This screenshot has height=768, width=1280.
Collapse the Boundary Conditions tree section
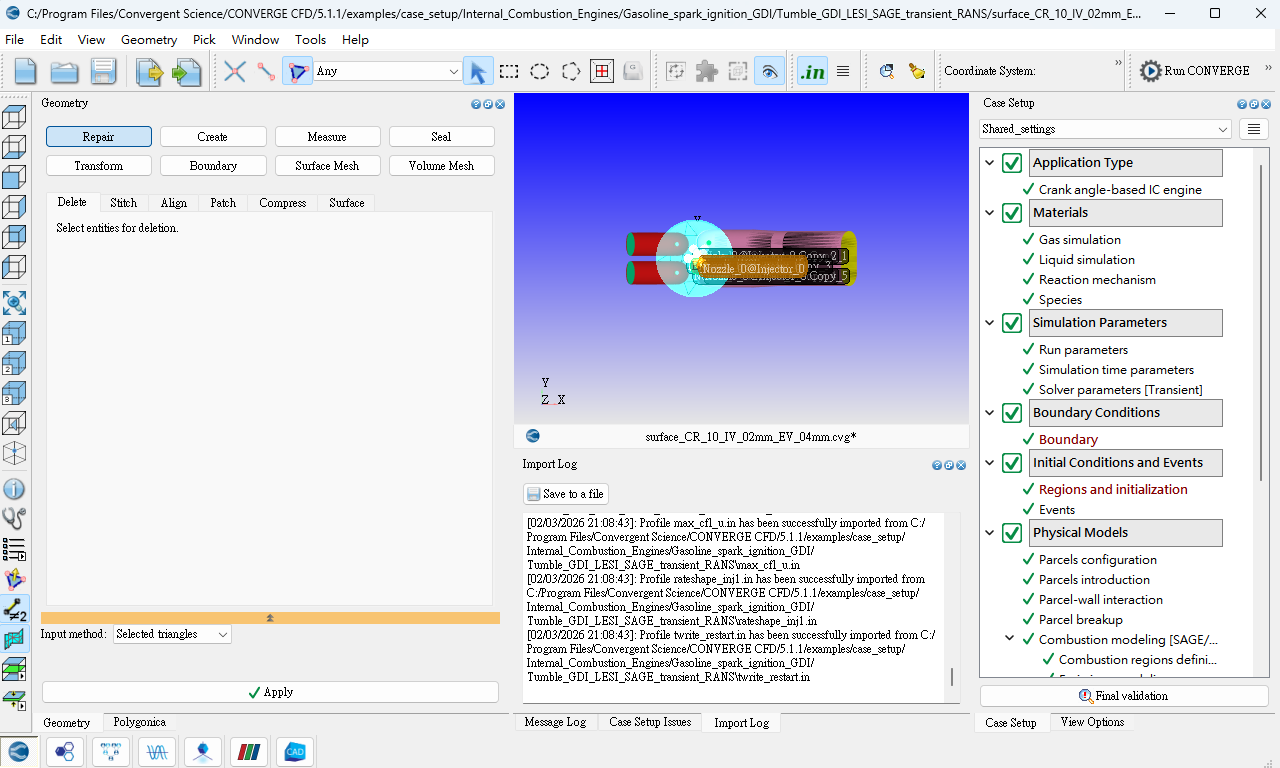click(990, 413)
